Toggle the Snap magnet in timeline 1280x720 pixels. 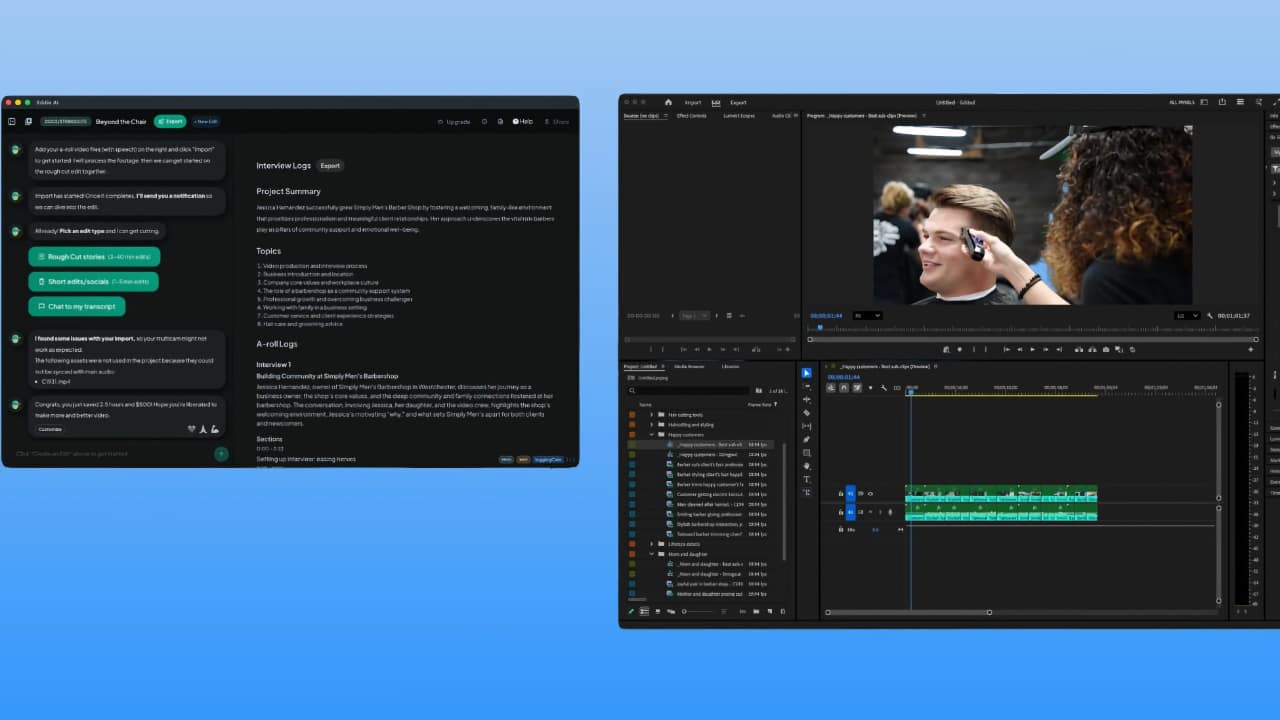pos(844,387)
